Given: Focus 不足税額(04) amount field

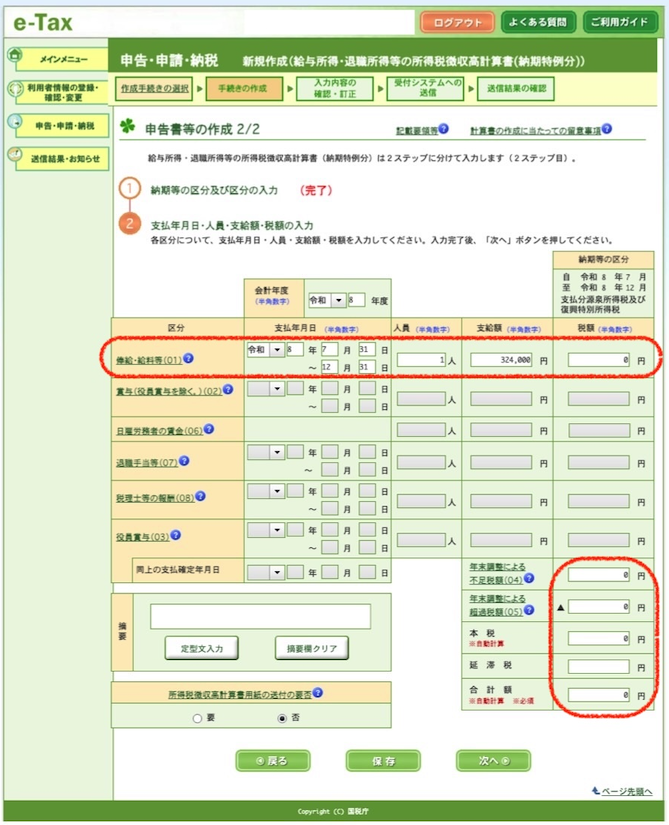Looking at the screenshot, I should pyautogui.click(x=599, y=575).
